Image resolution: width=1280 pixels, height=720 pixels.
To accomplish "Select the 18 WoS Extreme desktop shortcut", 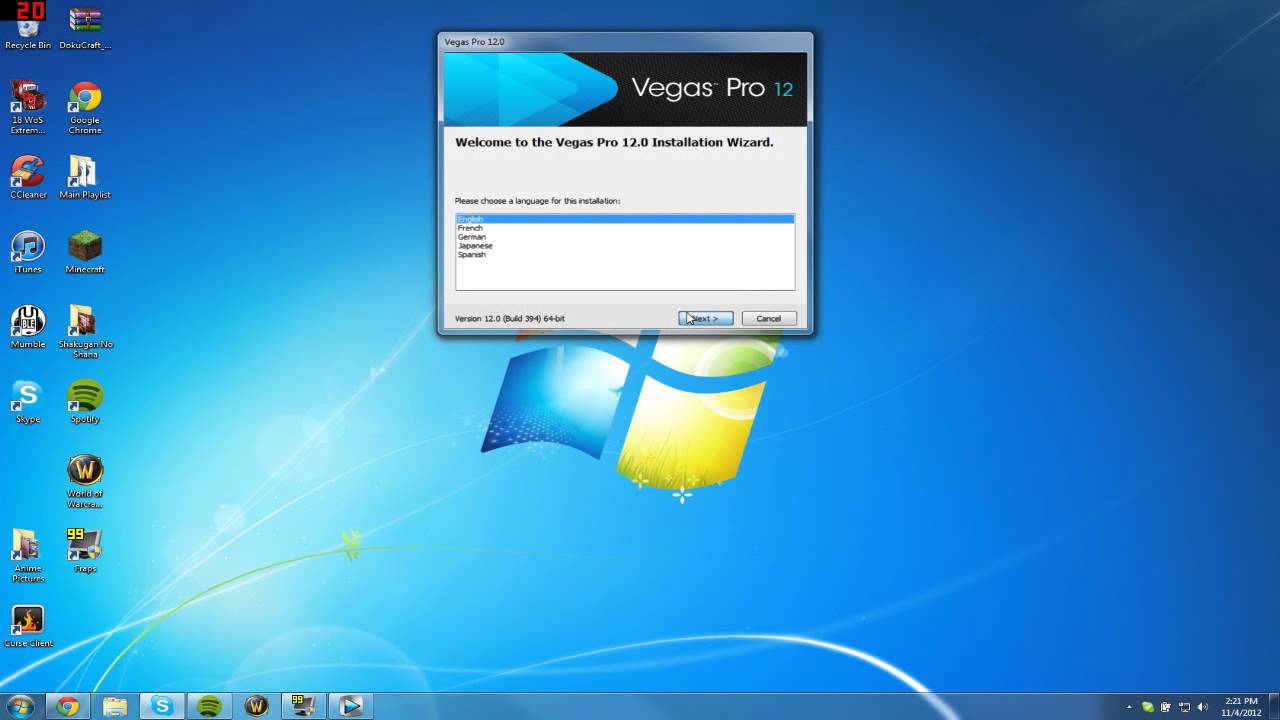I will 28,107.
